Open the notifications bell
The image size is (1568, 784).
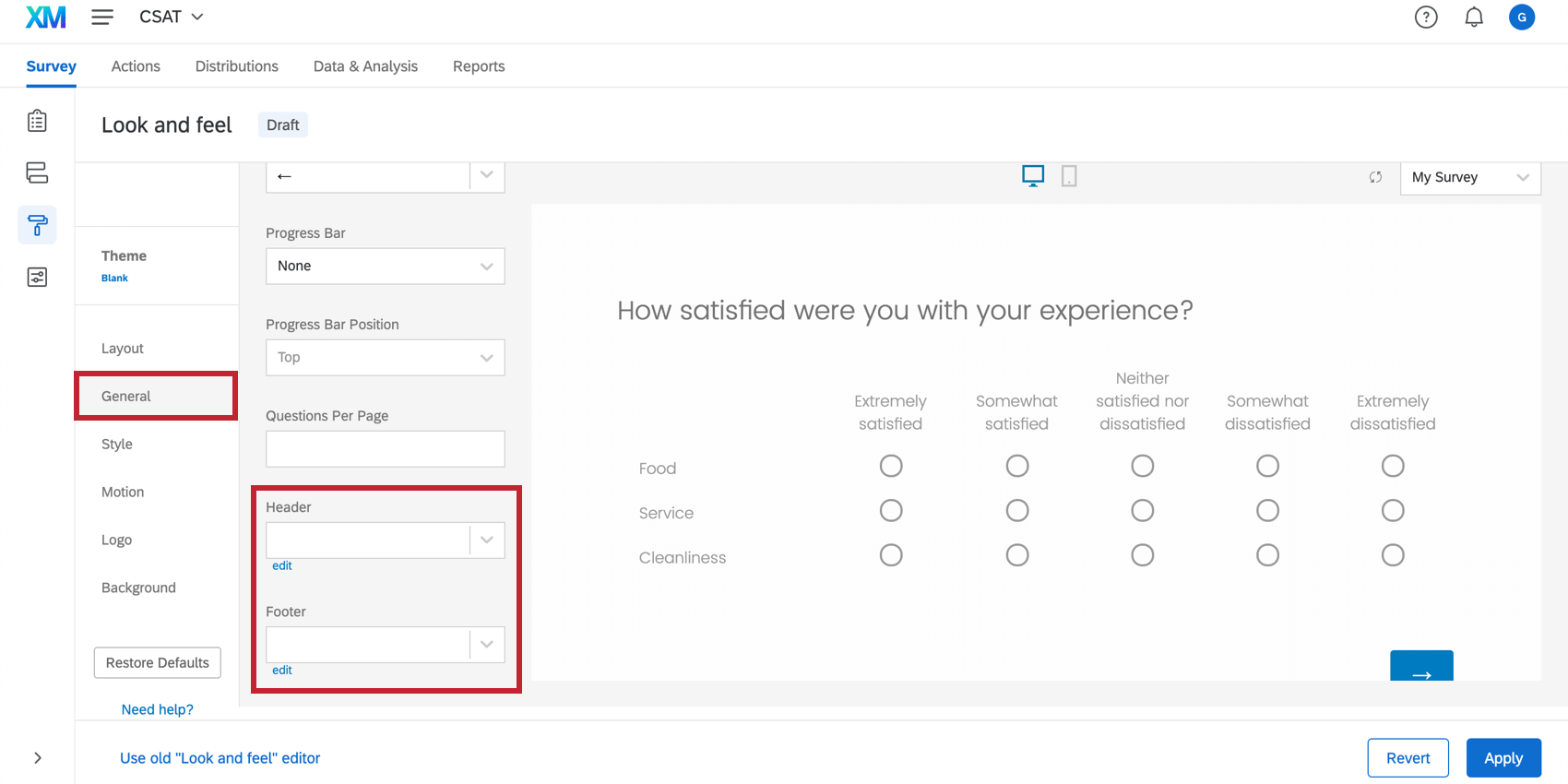click(1474, 18)
